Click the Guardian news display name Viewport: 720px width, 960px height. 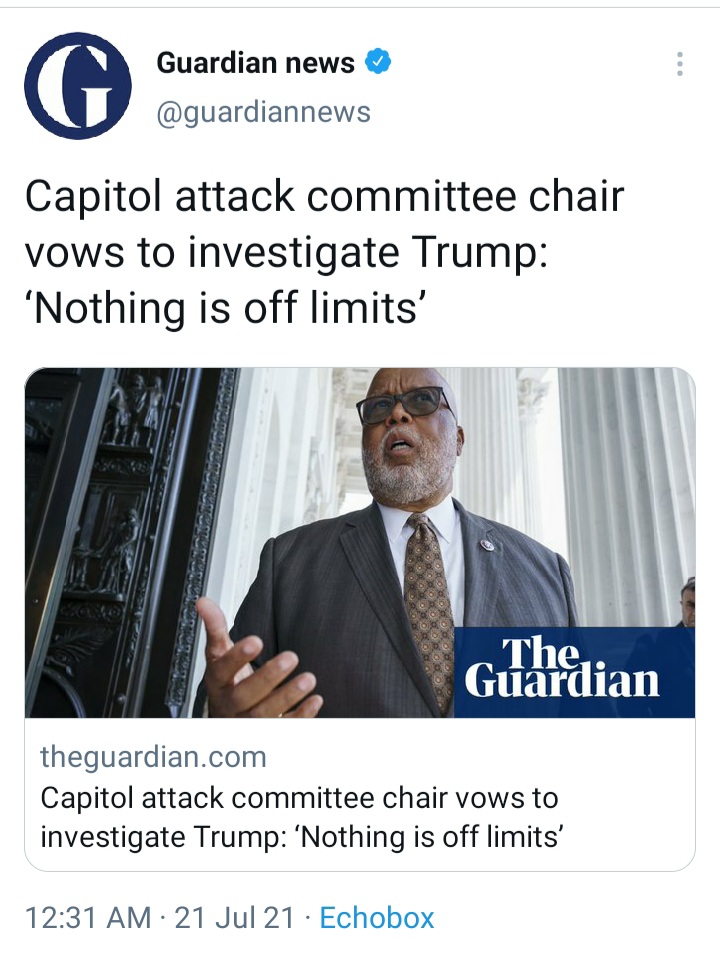coord(255,63)
